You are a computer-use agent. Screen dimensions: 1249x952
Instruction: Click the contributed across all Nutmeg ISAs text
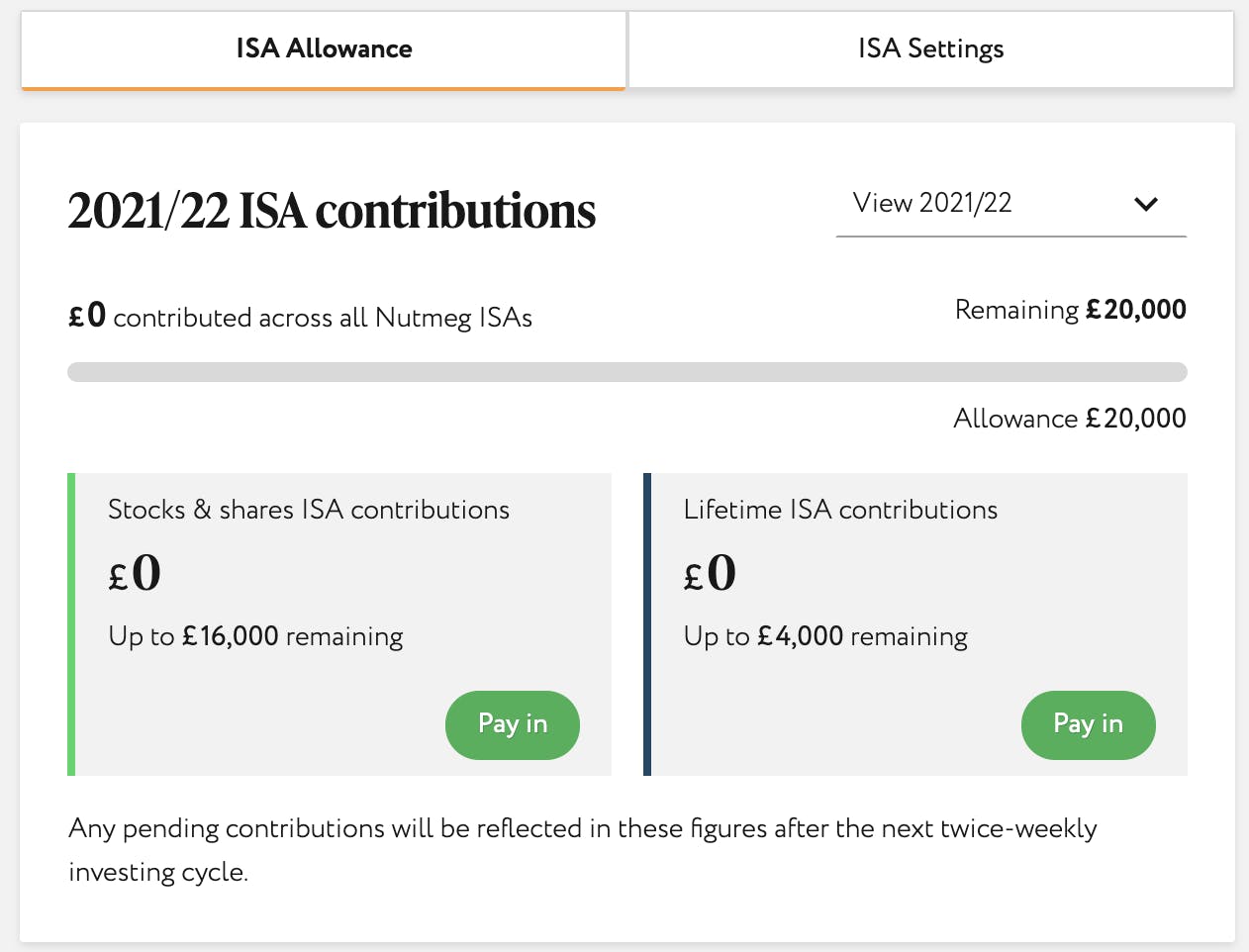[x=322, y=318]
